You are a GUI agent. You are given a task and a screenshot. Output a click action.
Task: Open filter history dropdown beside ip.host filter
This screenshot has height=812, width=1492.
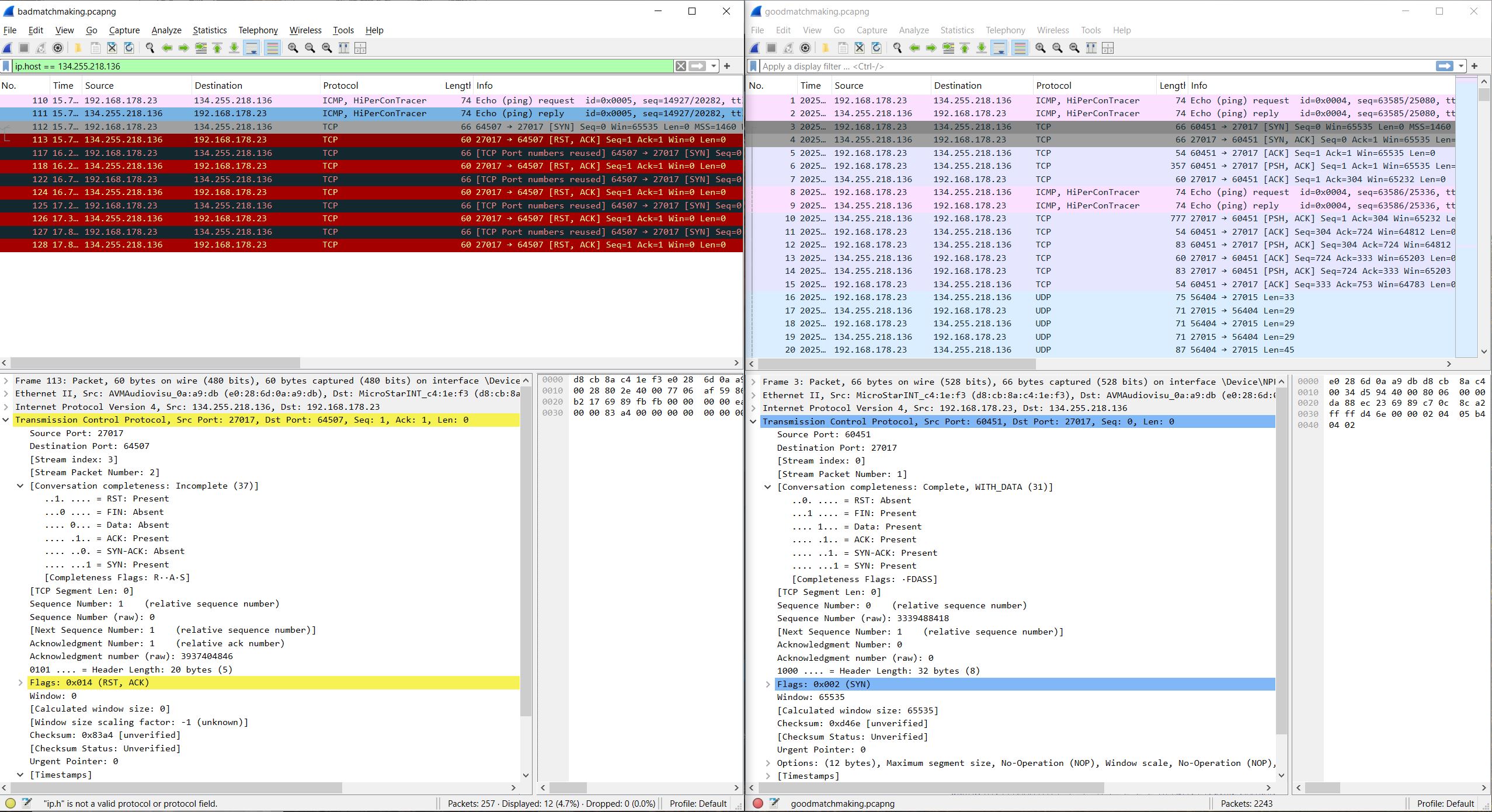pyautogui.click(x=714, y=66)
